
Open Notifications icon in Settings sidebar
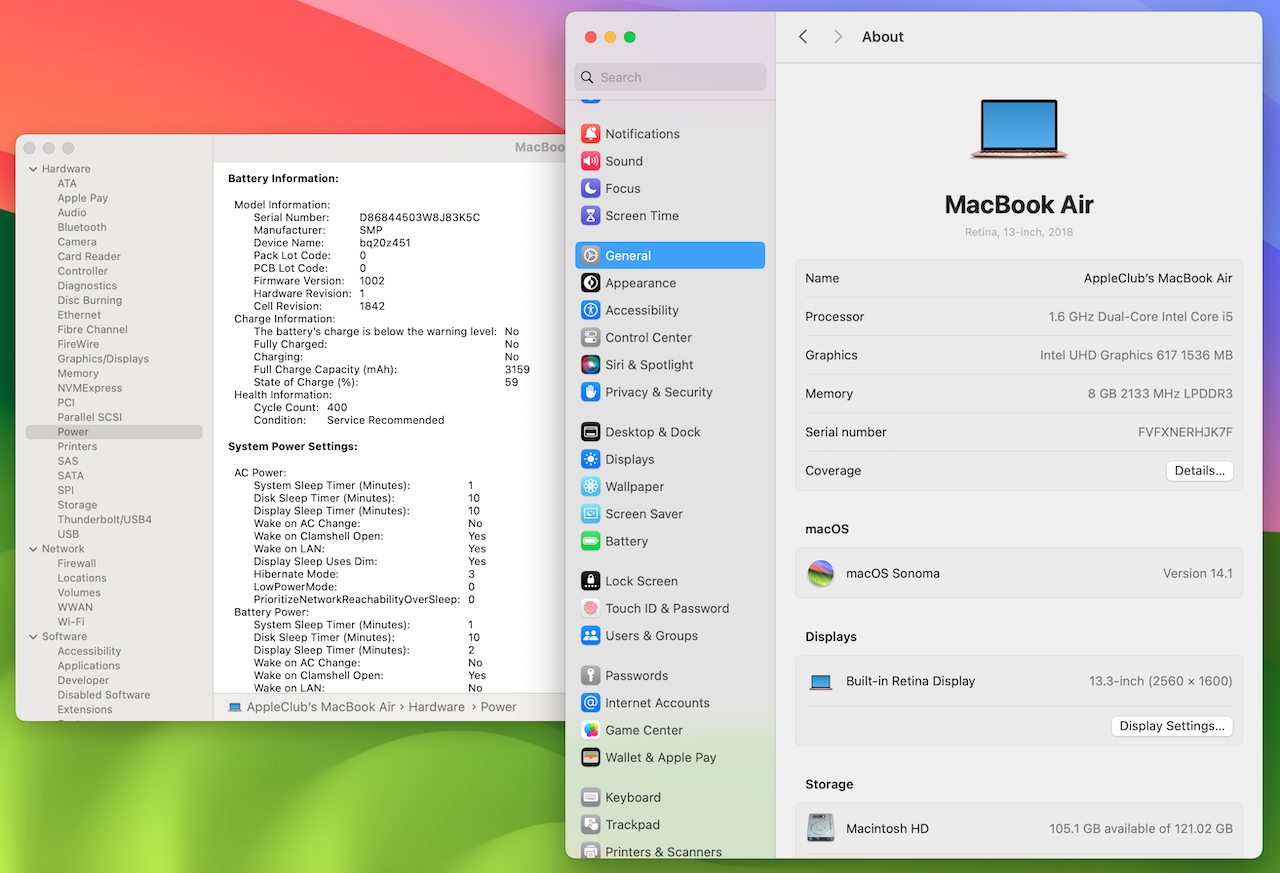590,134
